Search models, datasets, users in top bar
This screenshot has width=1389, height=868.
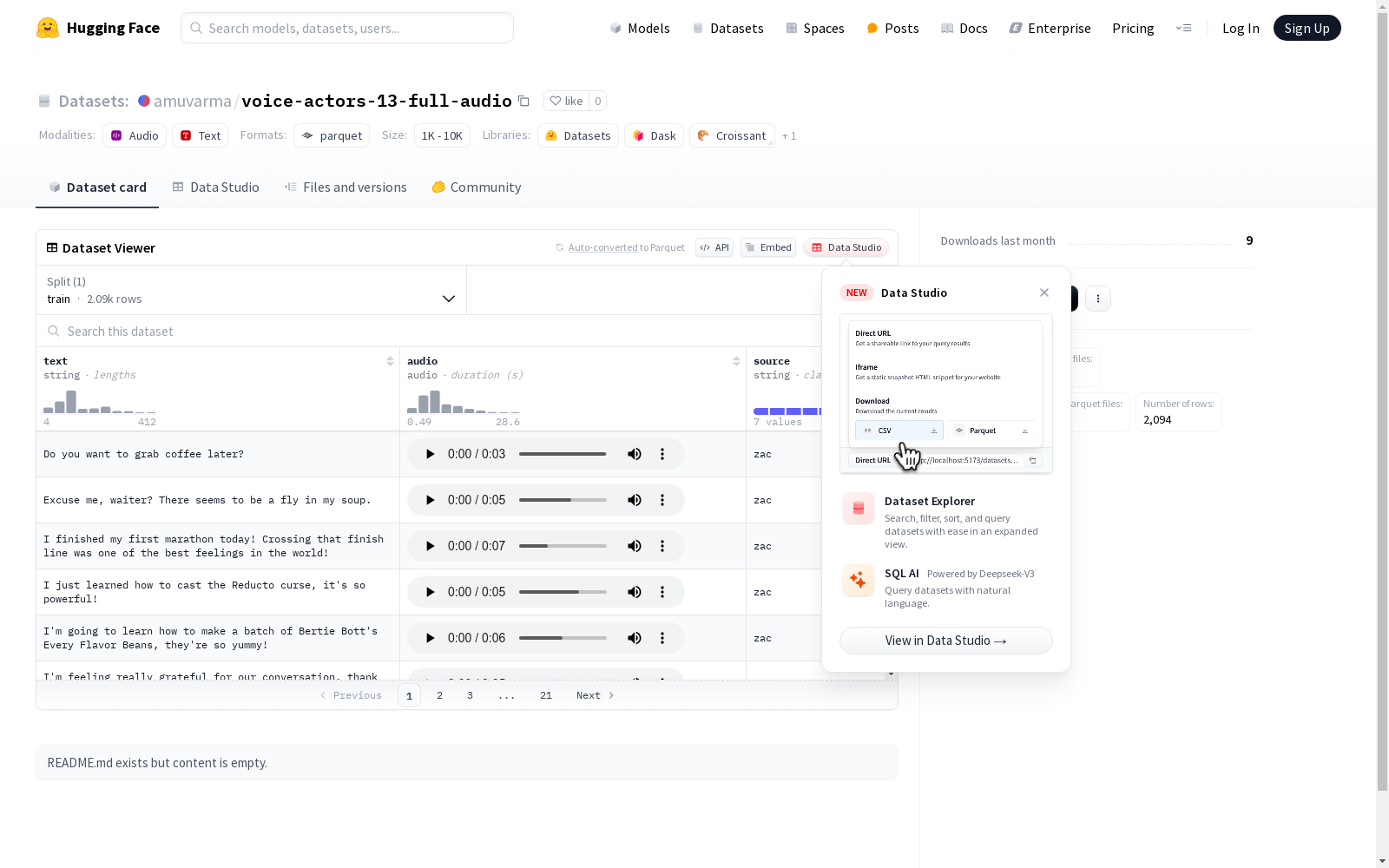click(347, 28)
